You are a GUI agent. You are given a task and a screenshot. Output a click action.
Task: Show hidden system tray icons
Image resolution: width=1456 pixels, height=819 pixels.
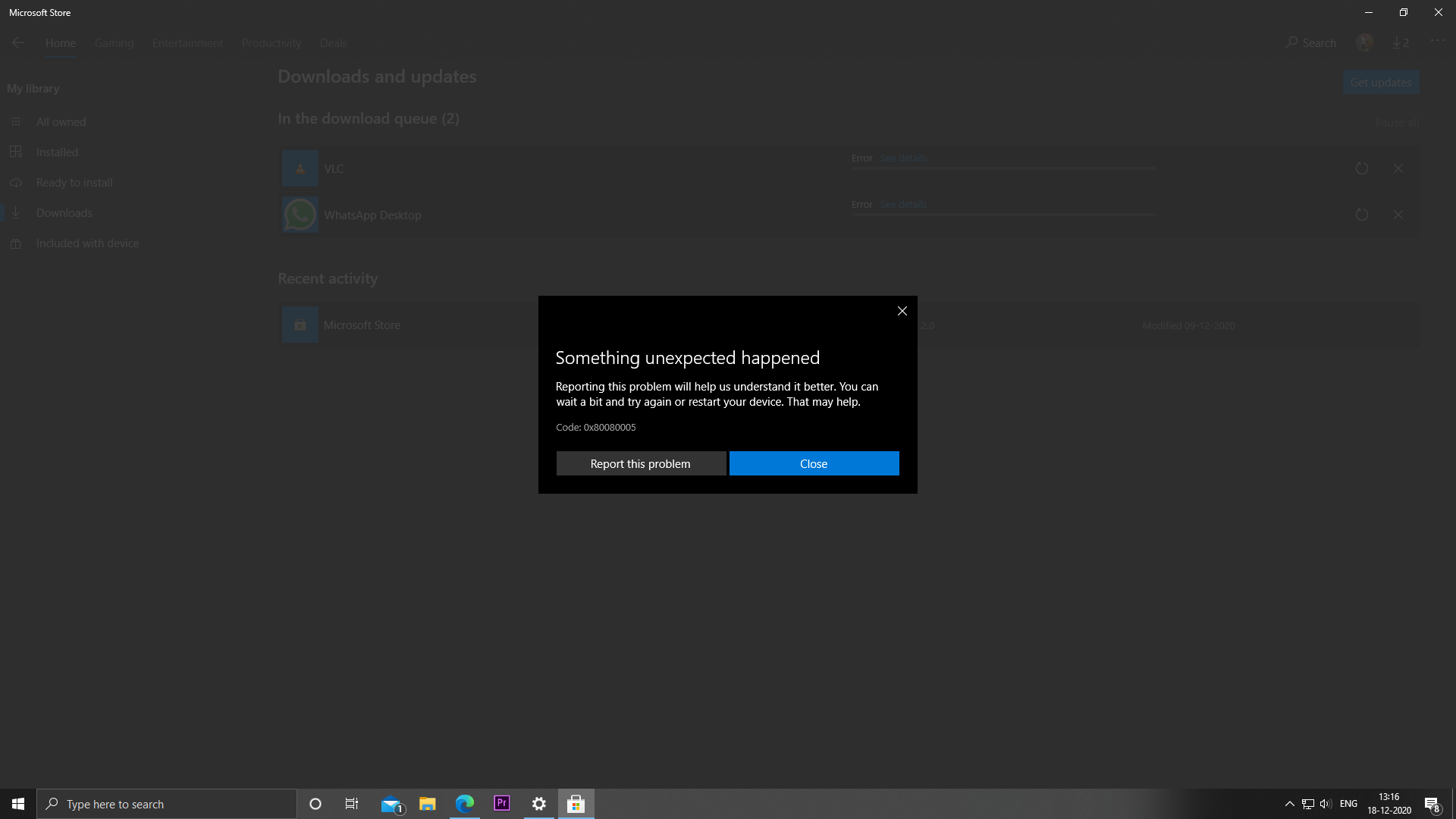point(1289,804)
